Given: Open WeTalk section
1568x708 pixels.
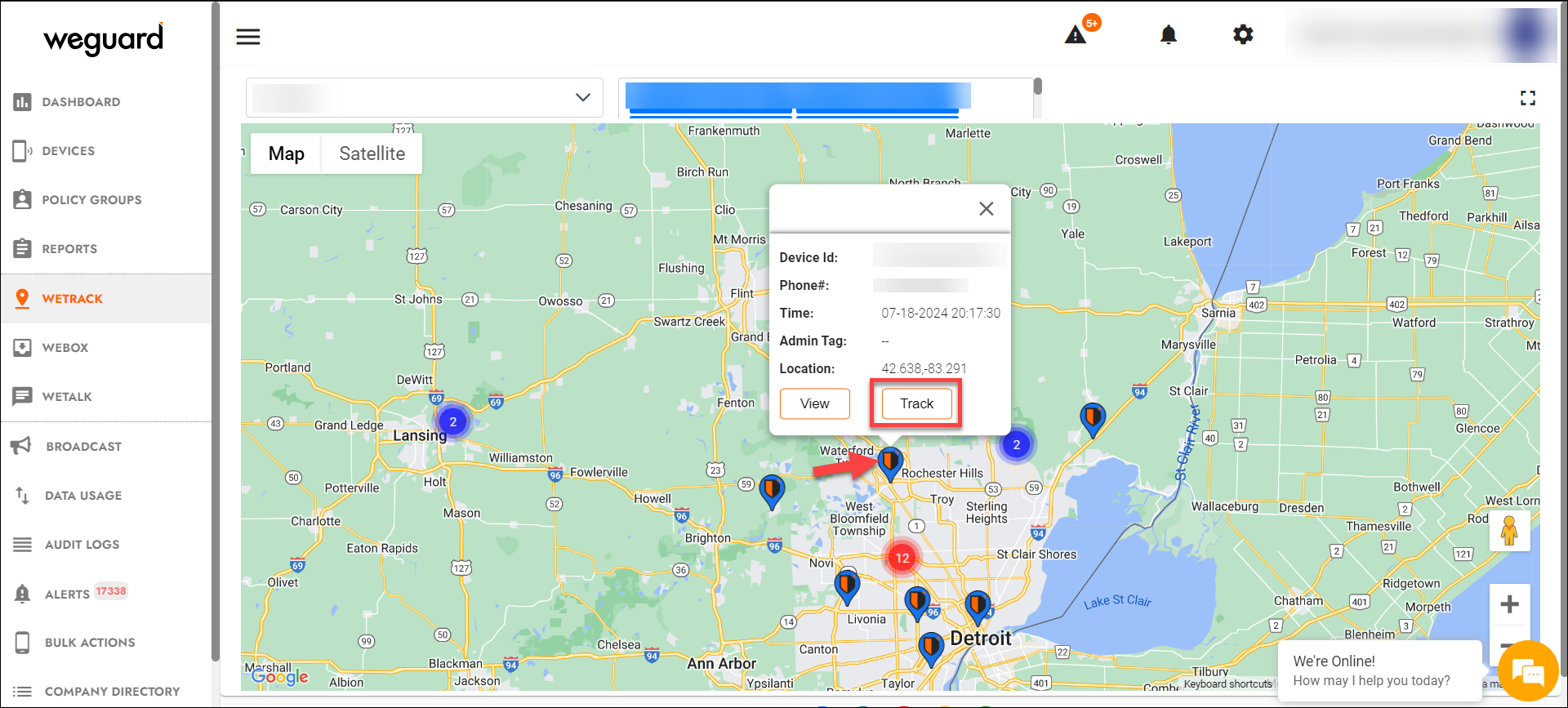Looking at the screenshot, I should pyautogui.click(x=67, y=397).
